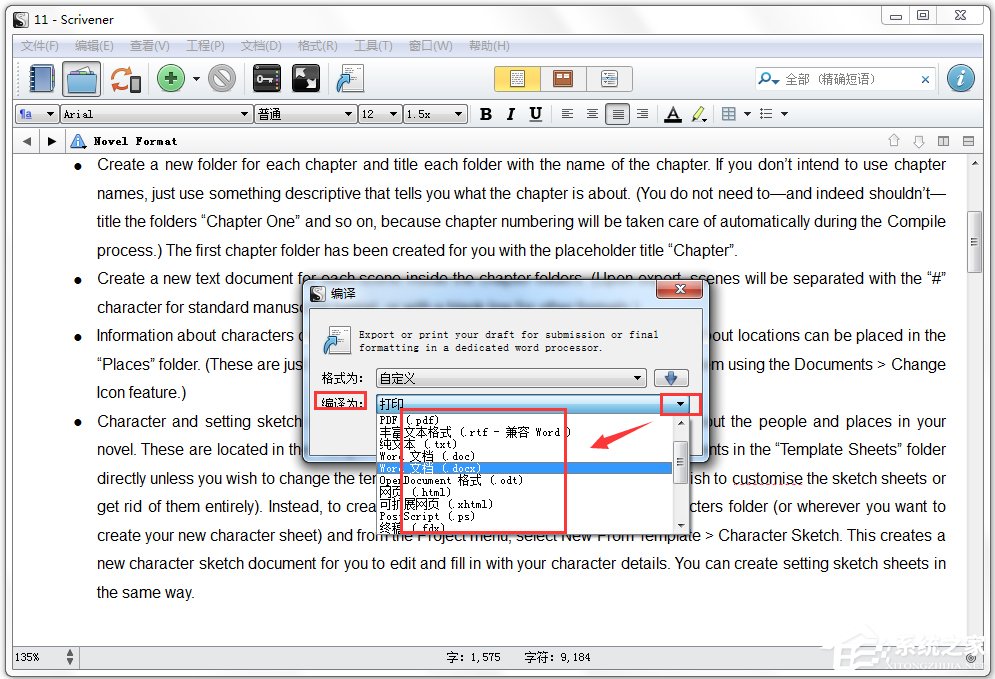Open the paragraph style preset dropdown
The image size is (995, 679).
pos(37,114)
